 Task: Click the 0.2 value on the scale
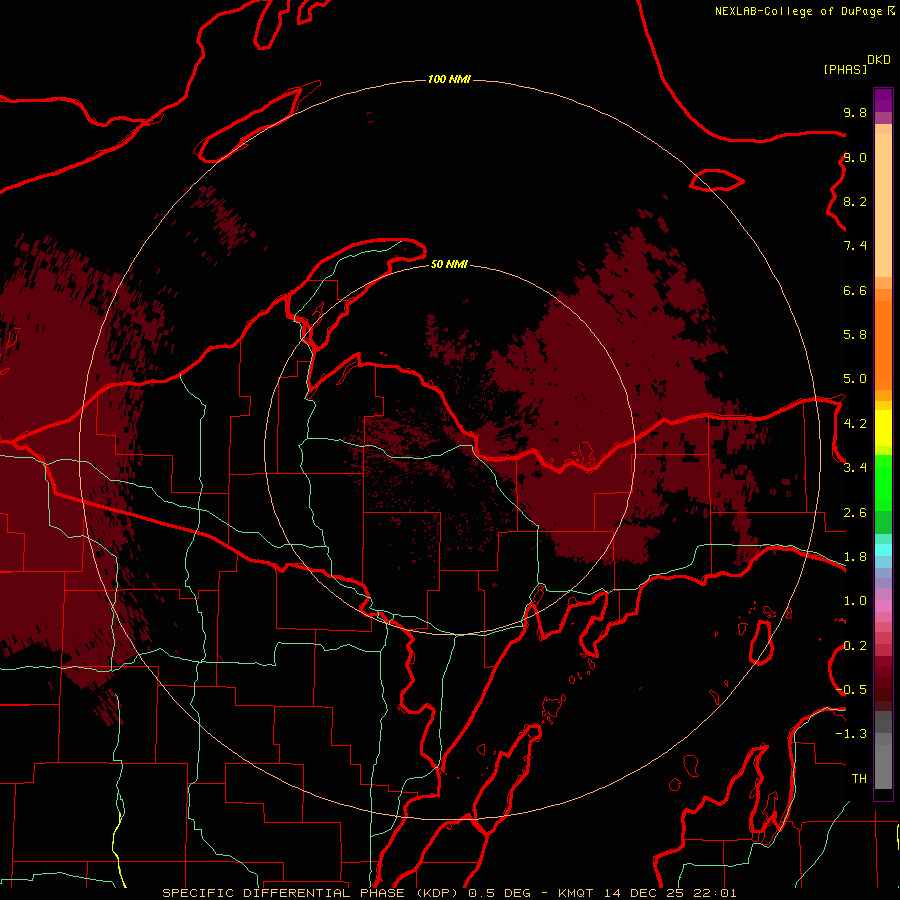tap(855, 646)
